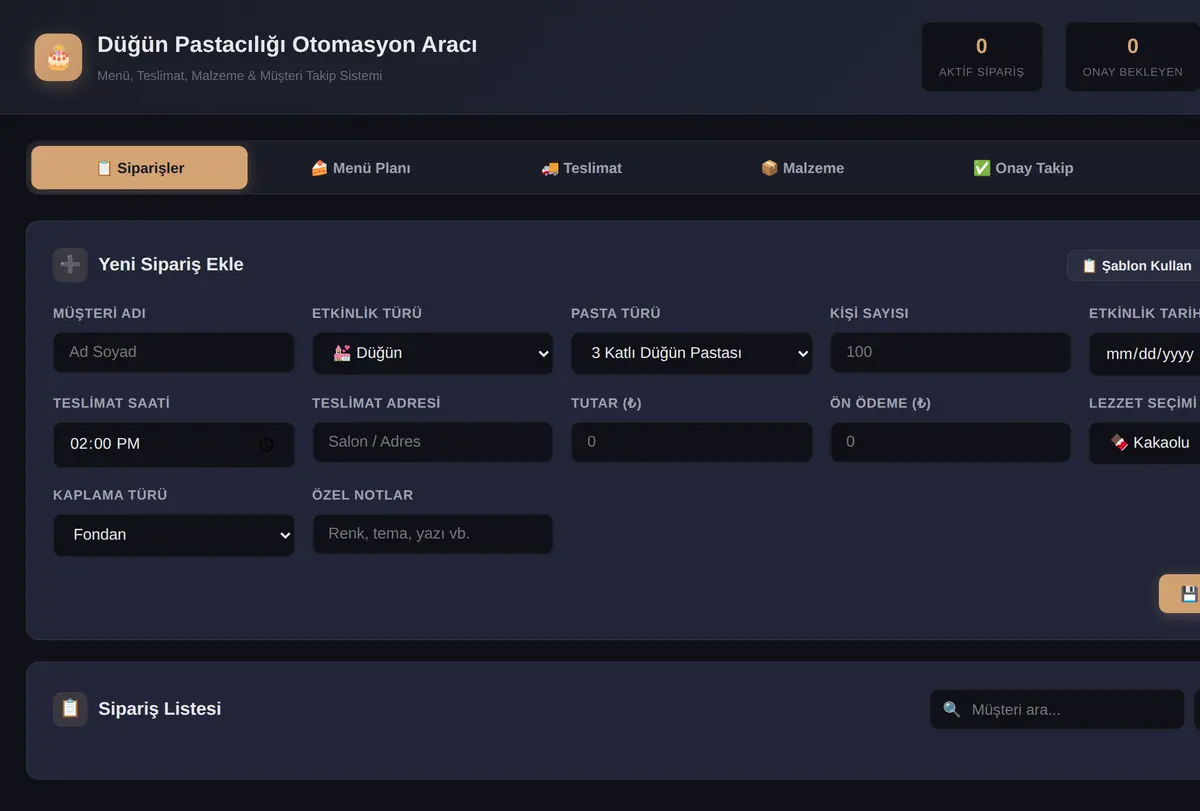Click the ÖZEL NOTLAR field label
The image size is (1200, 811).
[362, 496]
